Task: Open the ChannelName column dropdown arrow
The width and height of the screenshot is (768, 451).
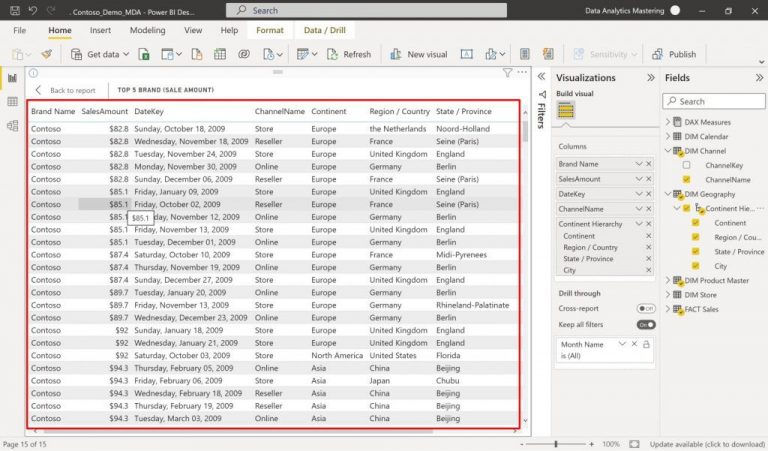Action: (639, 209)
